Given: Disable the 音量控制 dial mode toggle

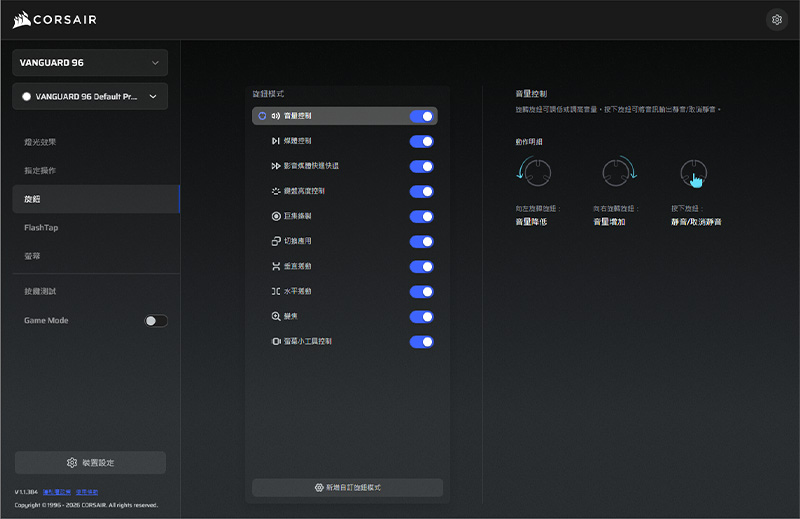Looking at the screenshot, I should point(422,116).
